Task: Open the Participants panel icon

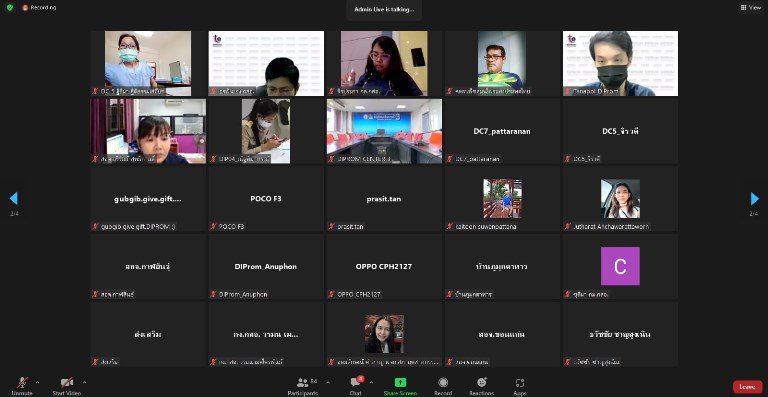Action: click(x=303, y=382)
